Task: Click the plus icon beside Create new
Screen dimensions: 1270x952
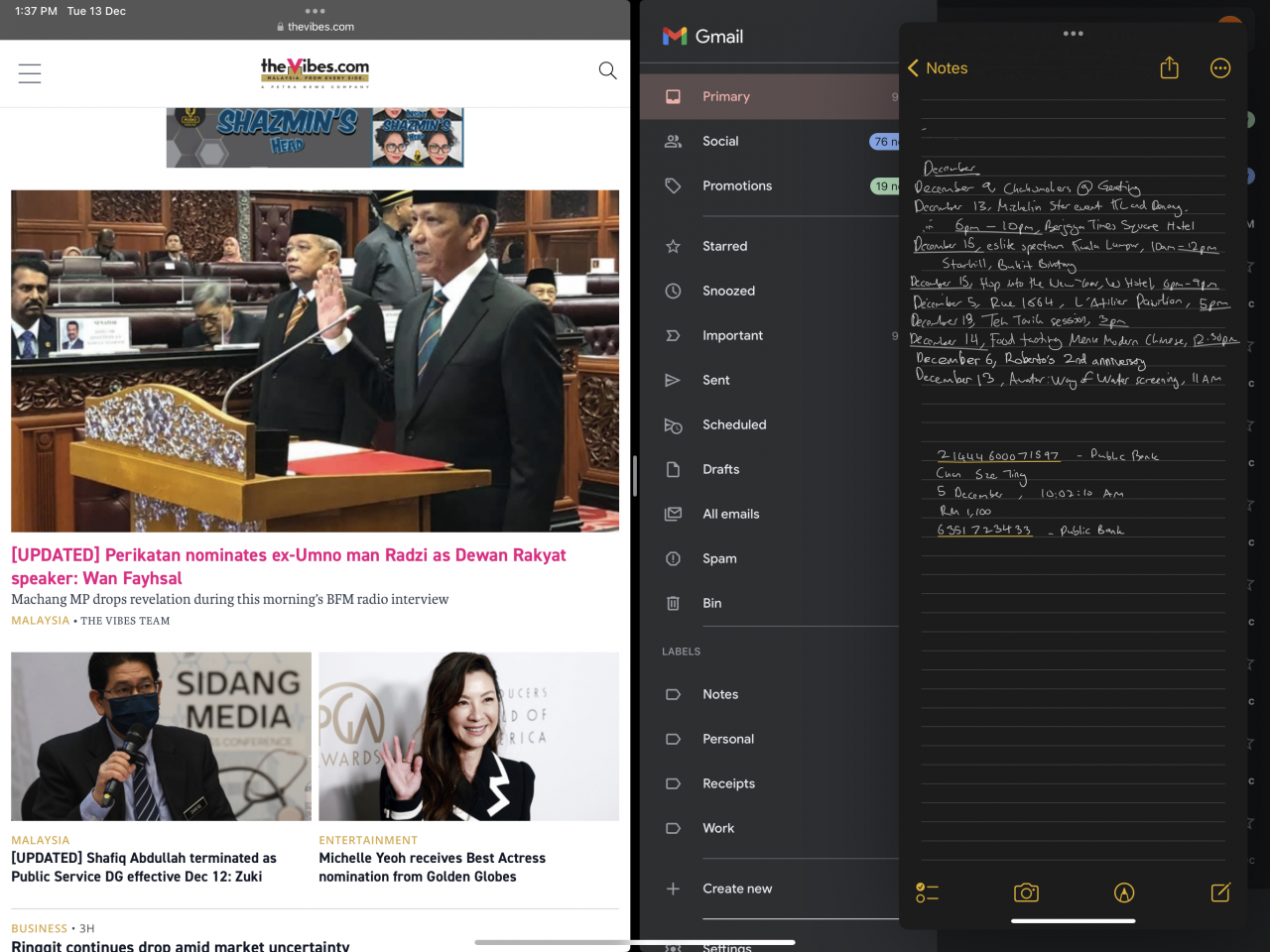Action: coord(673,889)
